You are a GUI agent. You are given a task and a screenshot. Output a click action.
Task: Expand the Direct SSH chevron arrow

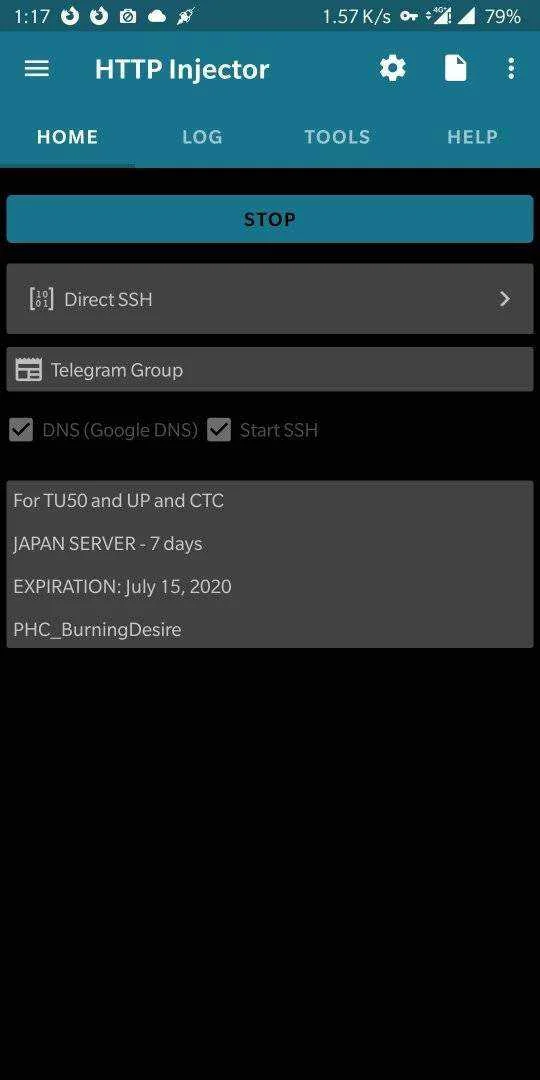[x=505, y=299]
